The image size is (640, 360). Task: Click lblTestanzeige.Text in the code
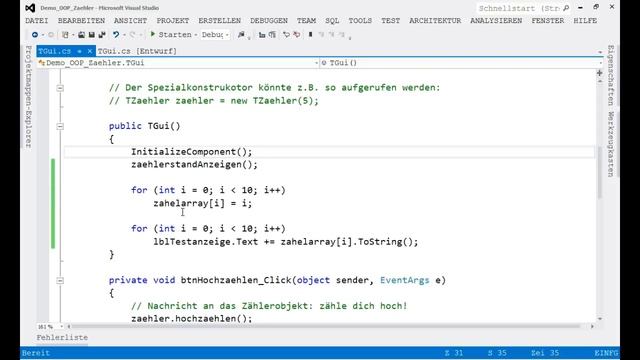coord(206,242)
